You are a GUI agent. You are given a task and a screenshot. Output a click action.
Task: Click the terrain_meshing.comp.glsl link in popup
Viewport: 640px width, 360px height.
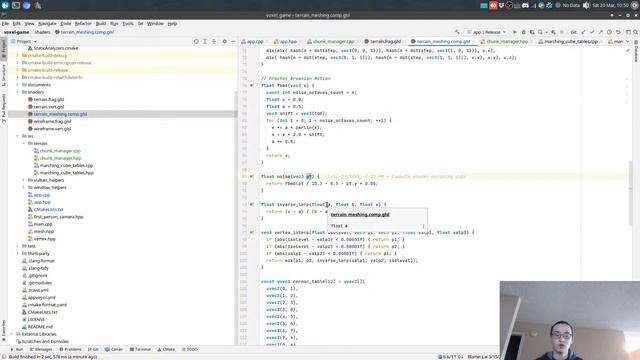[x=360, y=215]
